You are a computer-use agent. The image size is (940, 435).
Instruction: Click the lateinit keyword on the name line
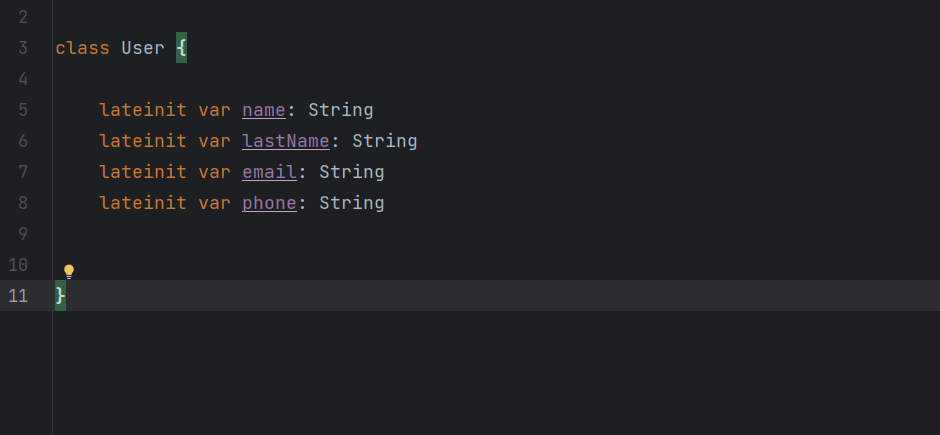143,110
